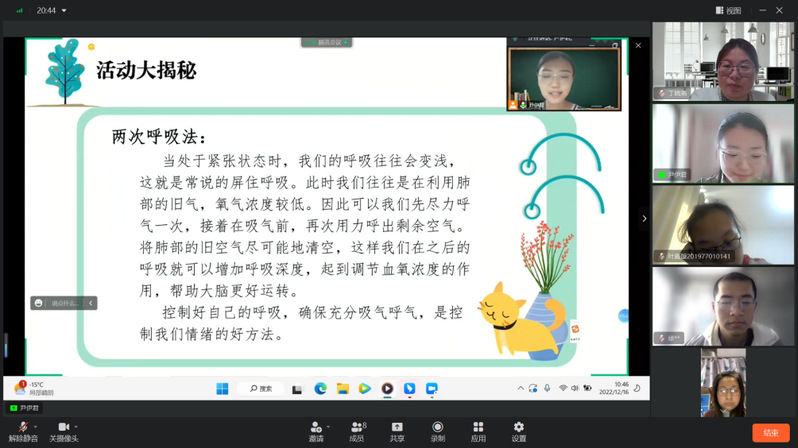Start recording with the 录制 button
The width and height of the screenshot is (798, 448).
[x=437, y=428]
